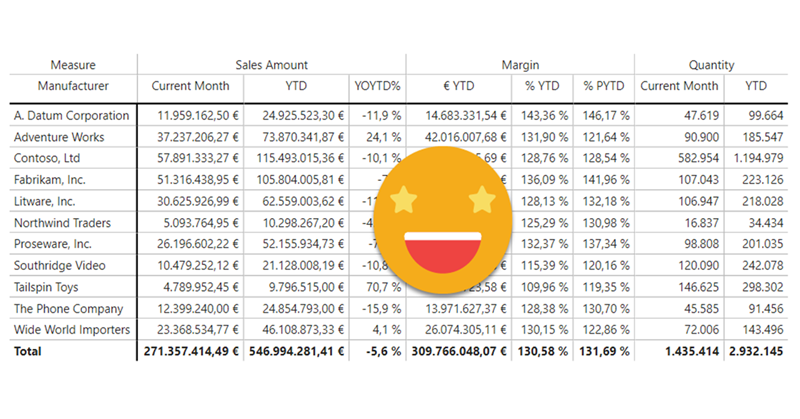Select the Contoso, Ltd row label
Screen dimensions: 800x419
point(48,159)
